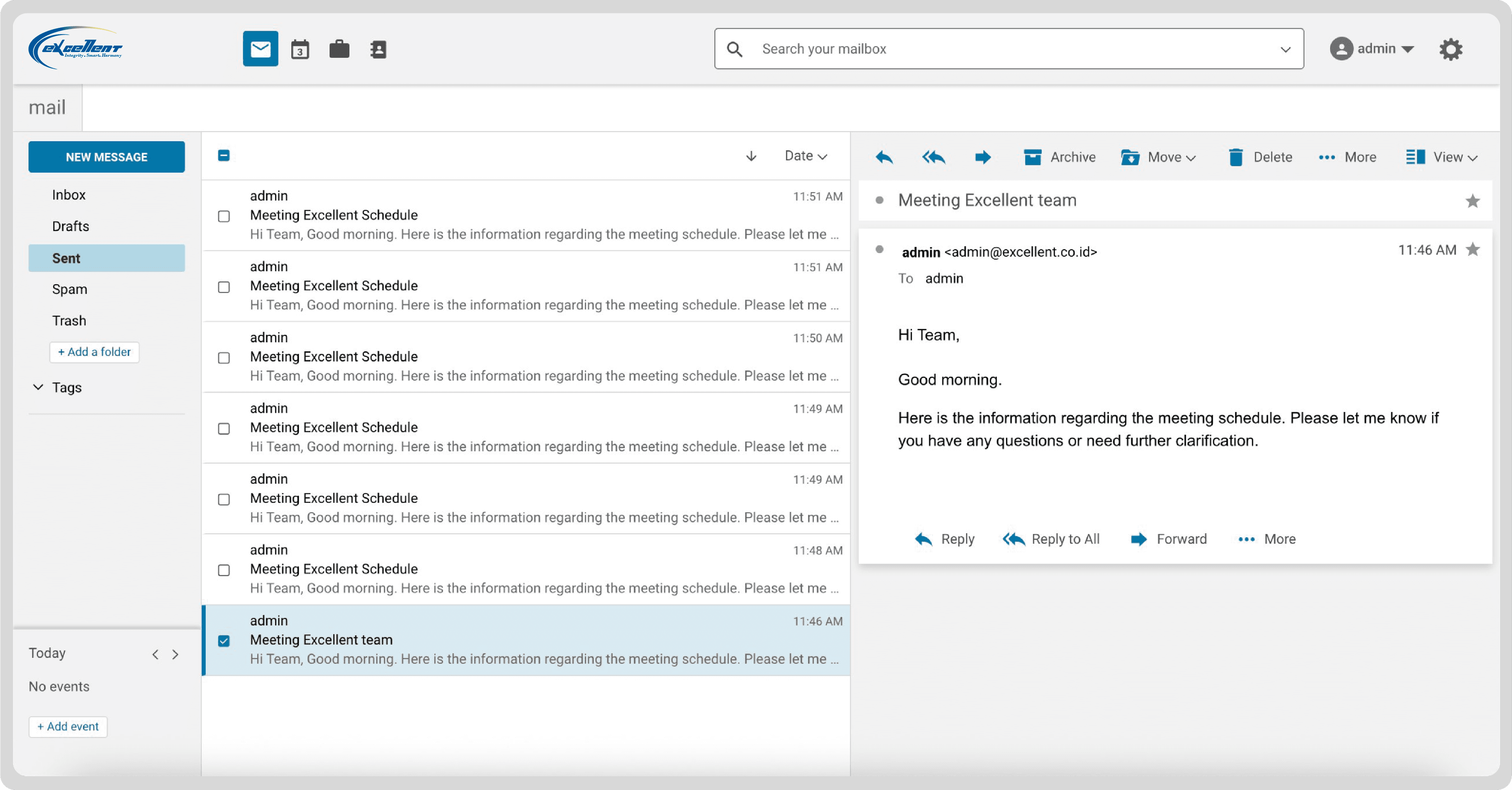Check the 11:51 AM Meeting Excellent Schedule email
1512x790 pixels.
point(224,217)
